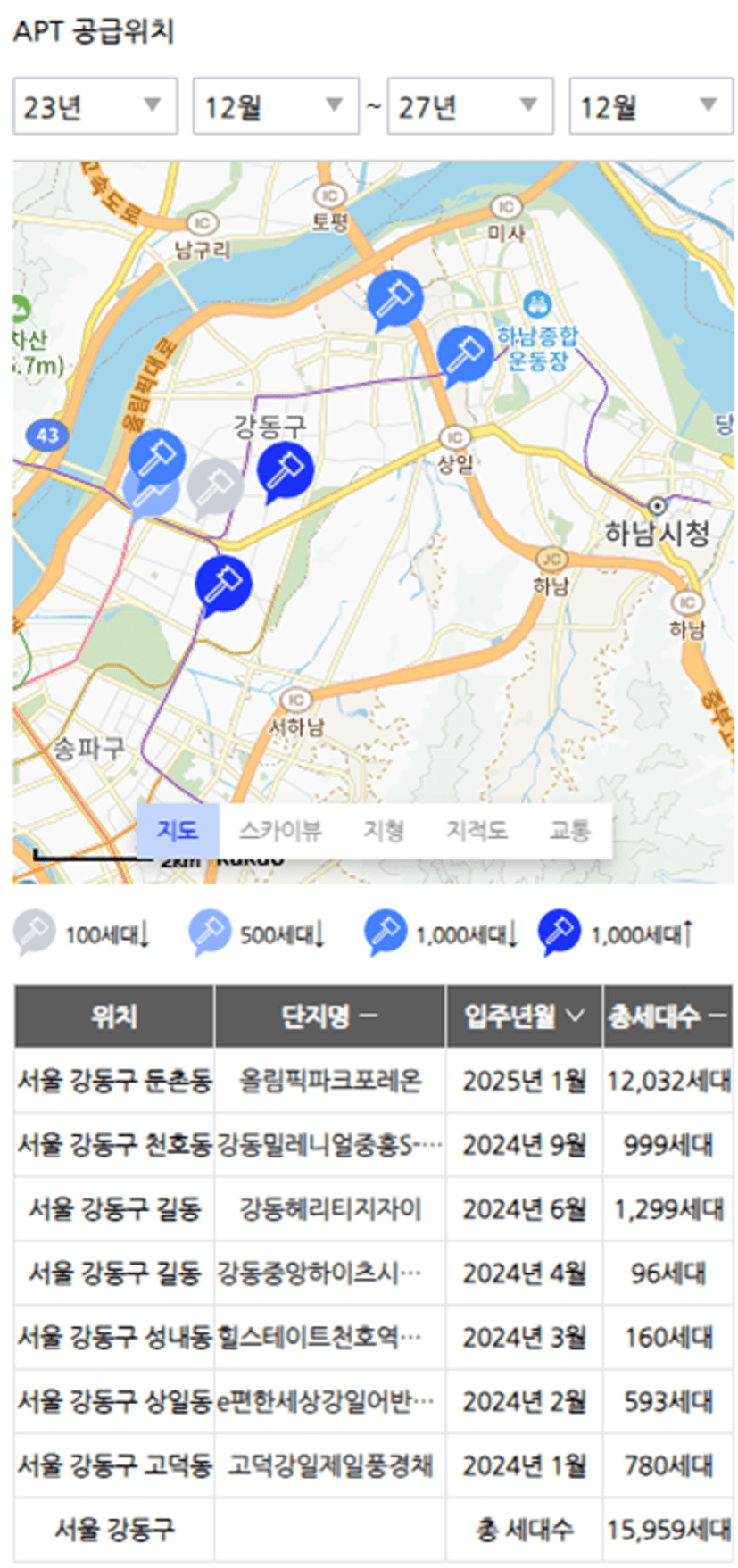
Task: Open the end month 12월 dropdown
Action: [651, 106]
